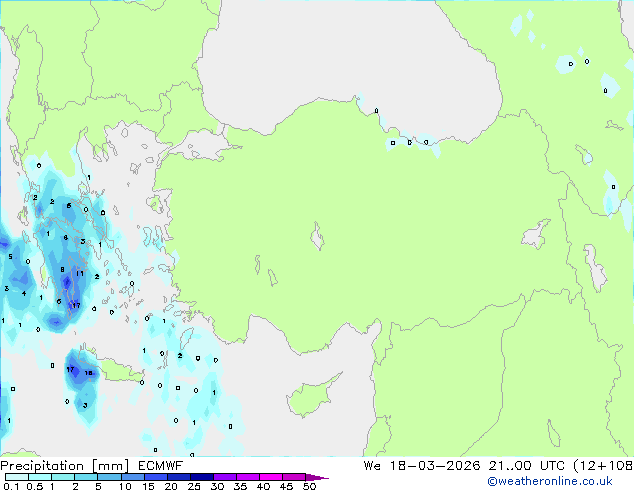The width and height of the screenshot is (634, 490).
Task: Click the legend arrow tip beyond 50
Action: pyautogui.click(x=317, y=477)
